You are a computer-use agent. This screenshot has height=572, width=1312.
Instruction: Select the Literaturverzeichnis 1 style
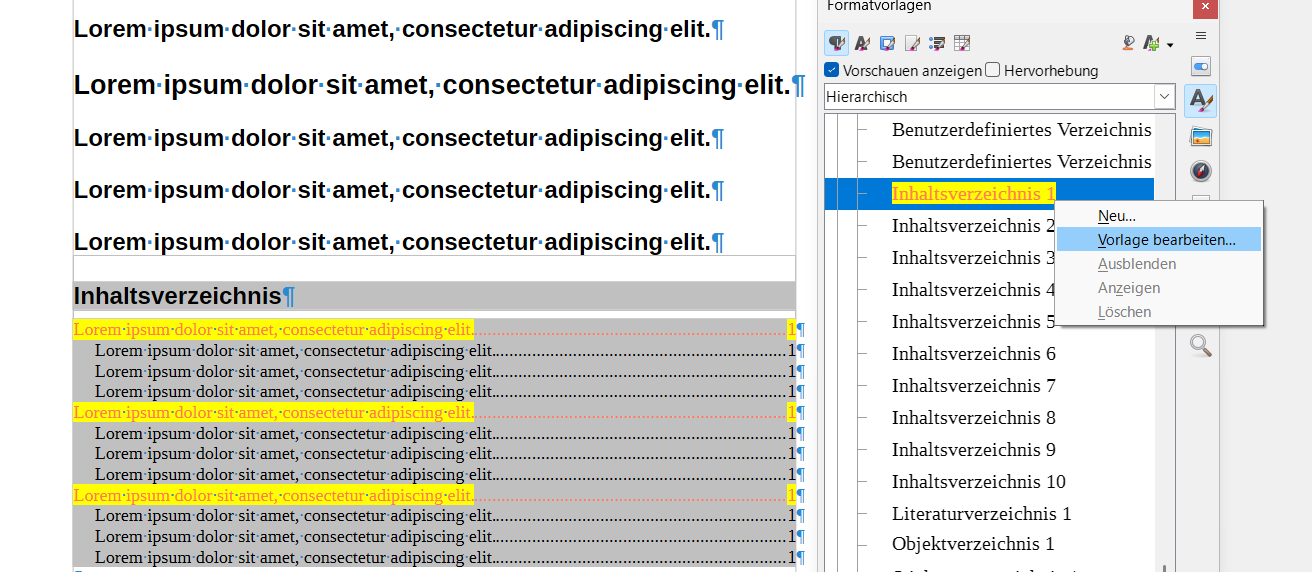point(981,514)
